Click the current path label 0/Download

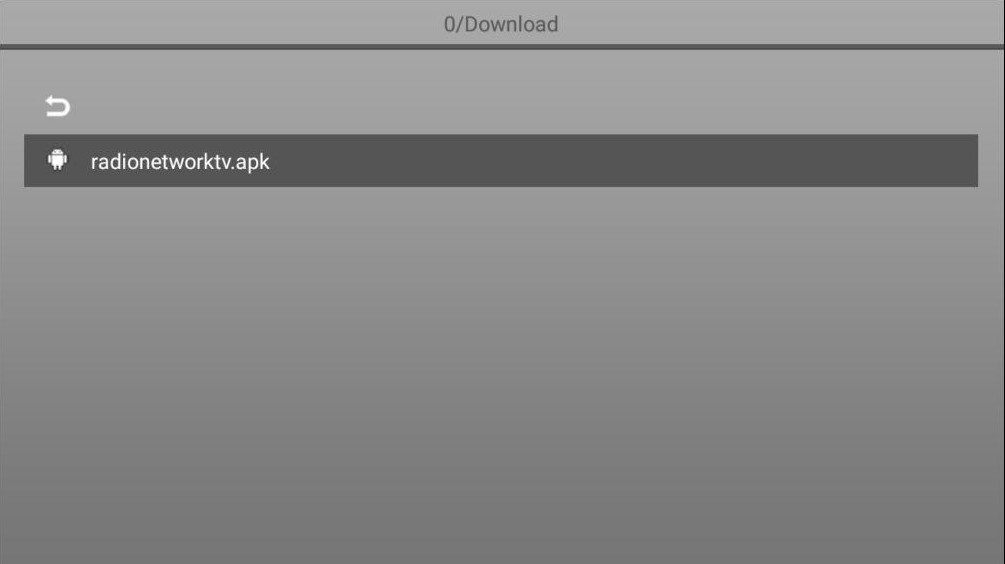pyautogui.click(x=501, y=24)
